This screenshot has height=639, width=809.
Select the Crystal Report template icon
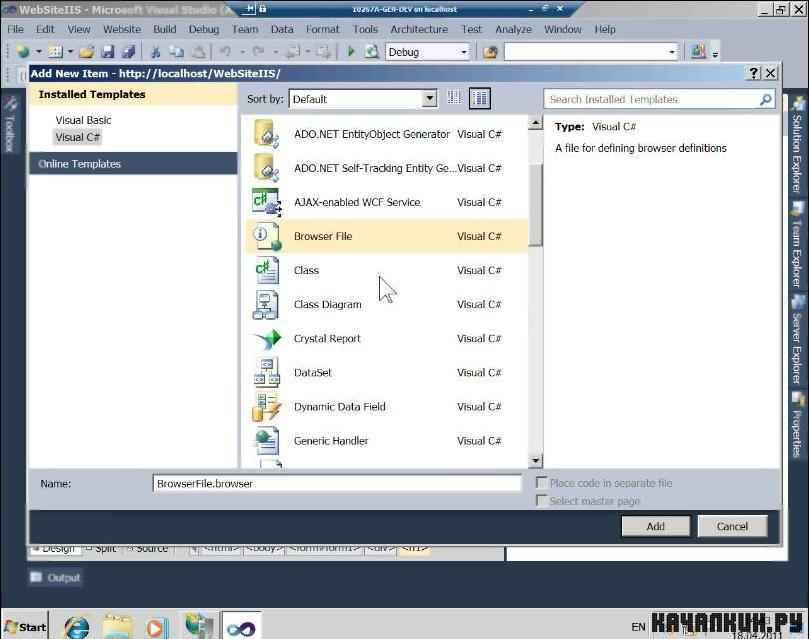(266, 338)
